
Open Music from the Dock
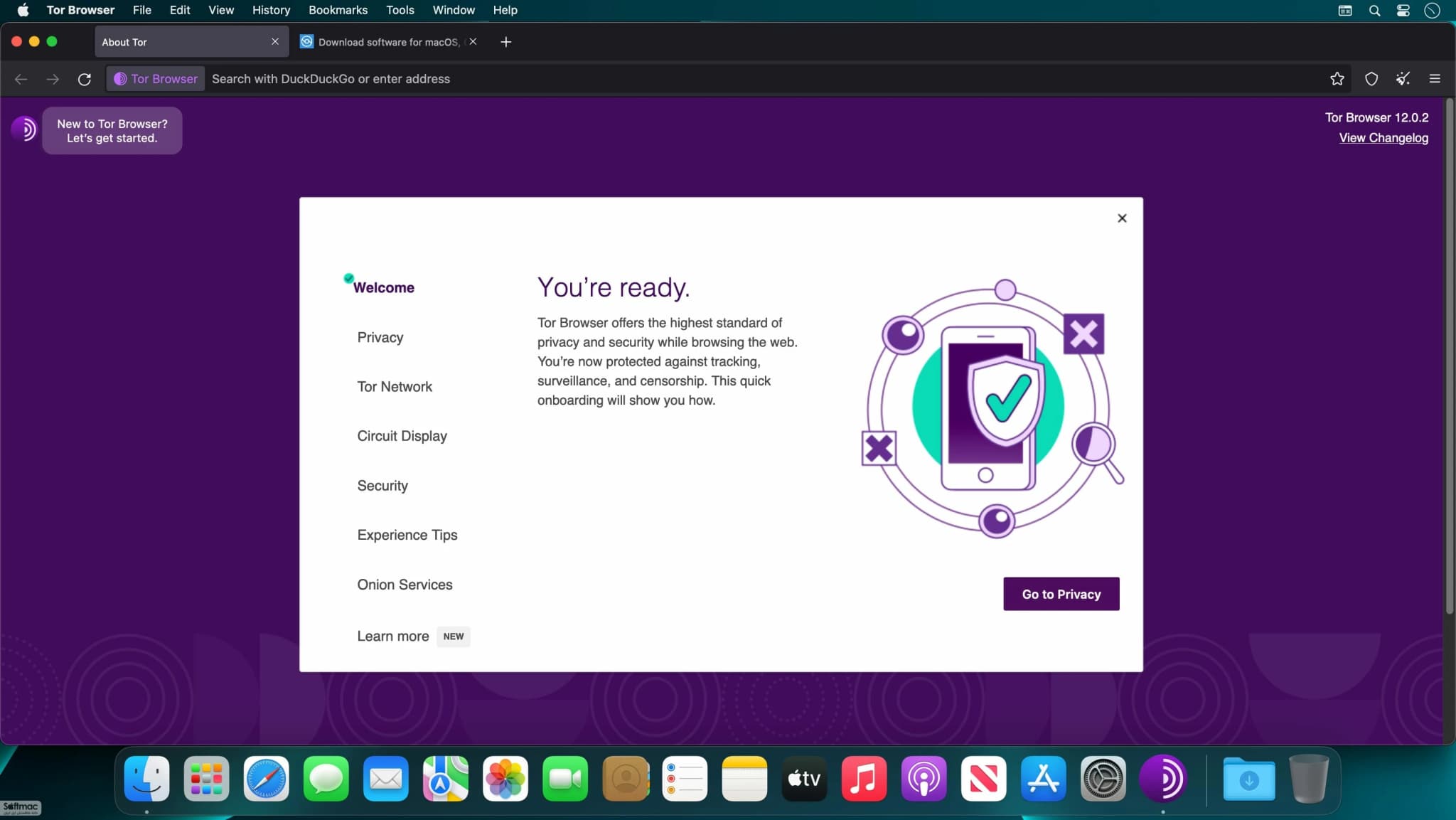[x=864, y=779]
